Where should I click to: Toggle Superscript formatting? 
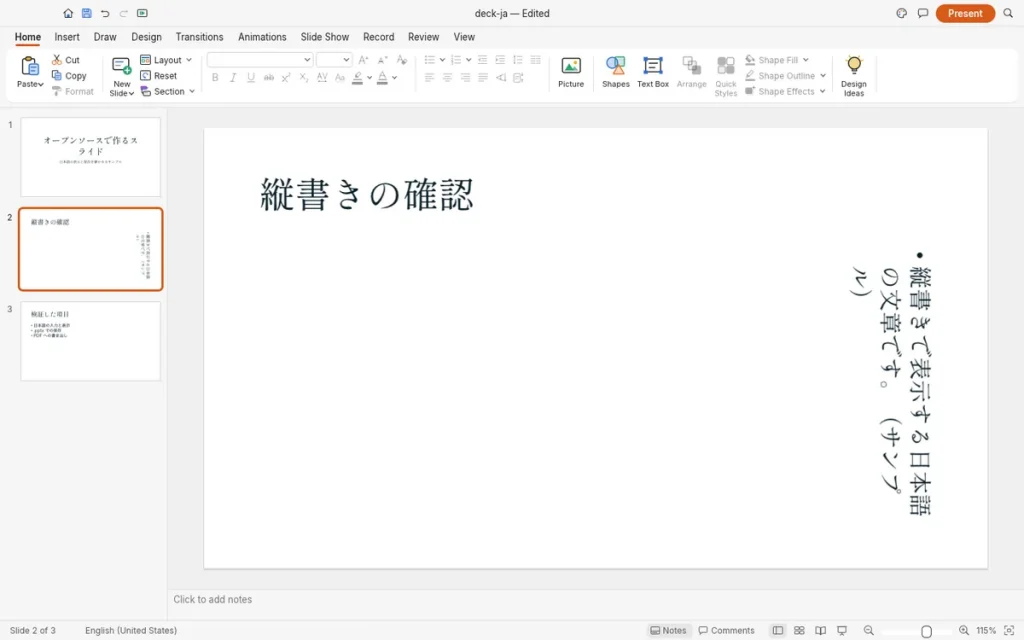(286, 77)
